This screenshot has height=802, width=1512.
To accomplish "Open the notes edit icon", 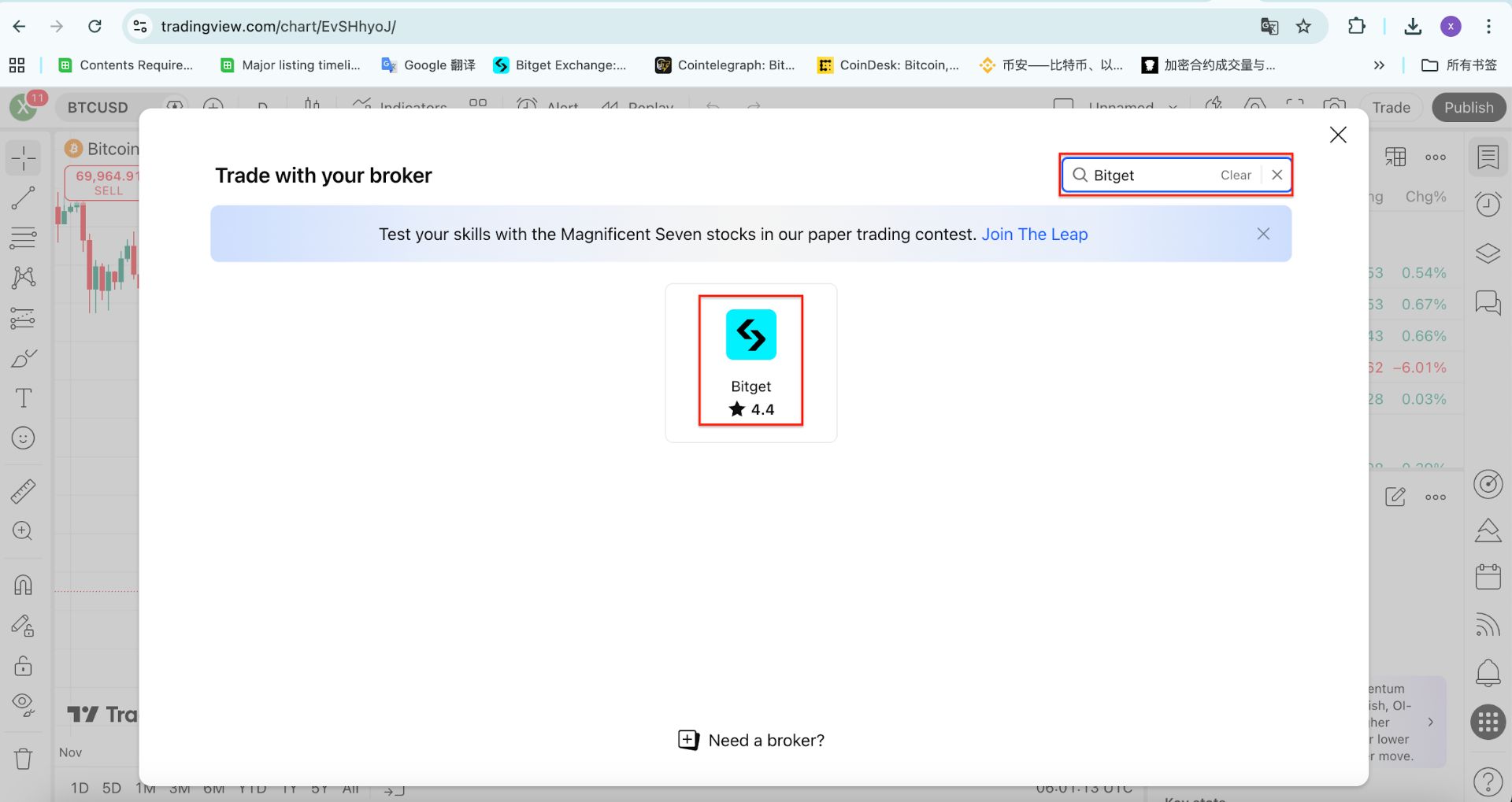I will tap(1395, 497).
